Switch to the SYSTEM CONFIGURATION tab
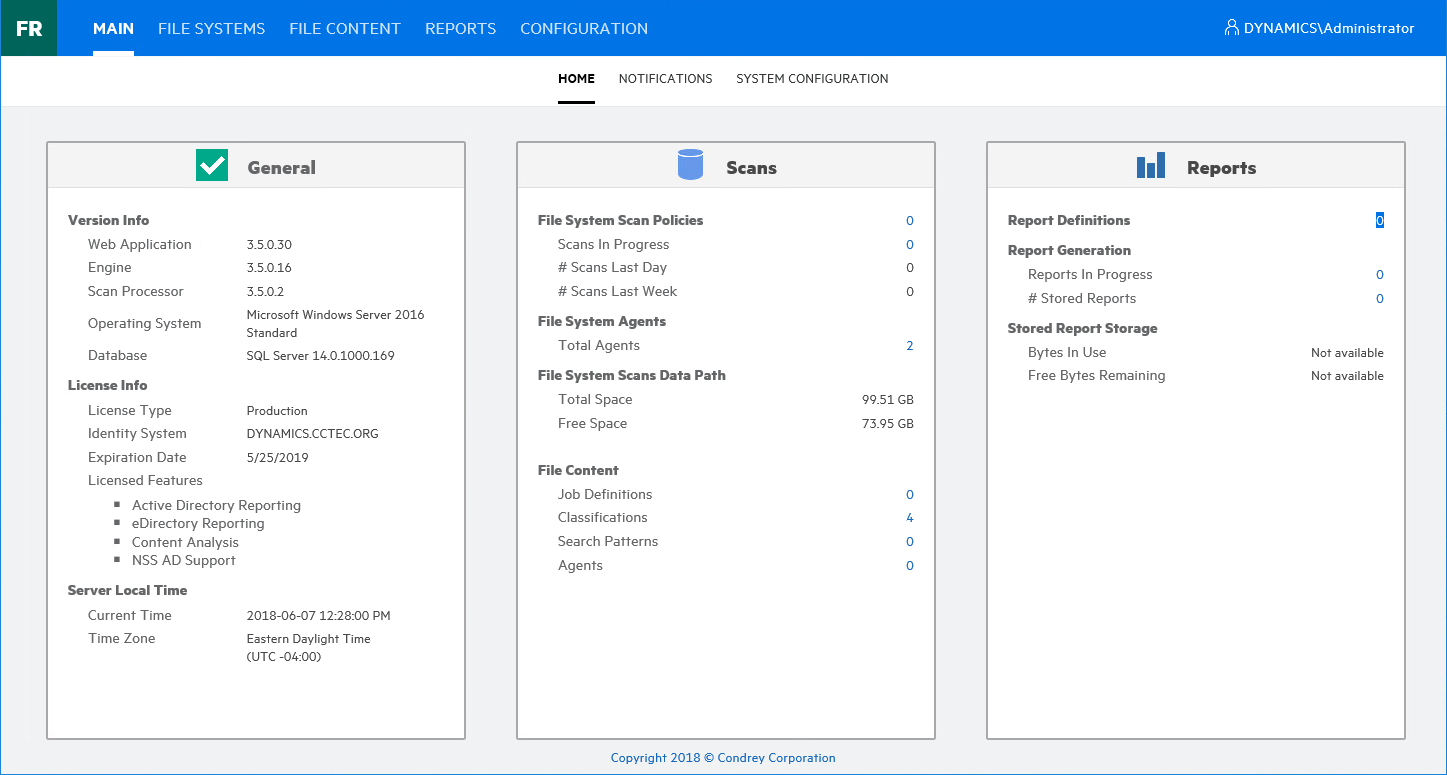1447x775 pixels. pyautogui.click(x=812, y=79)
